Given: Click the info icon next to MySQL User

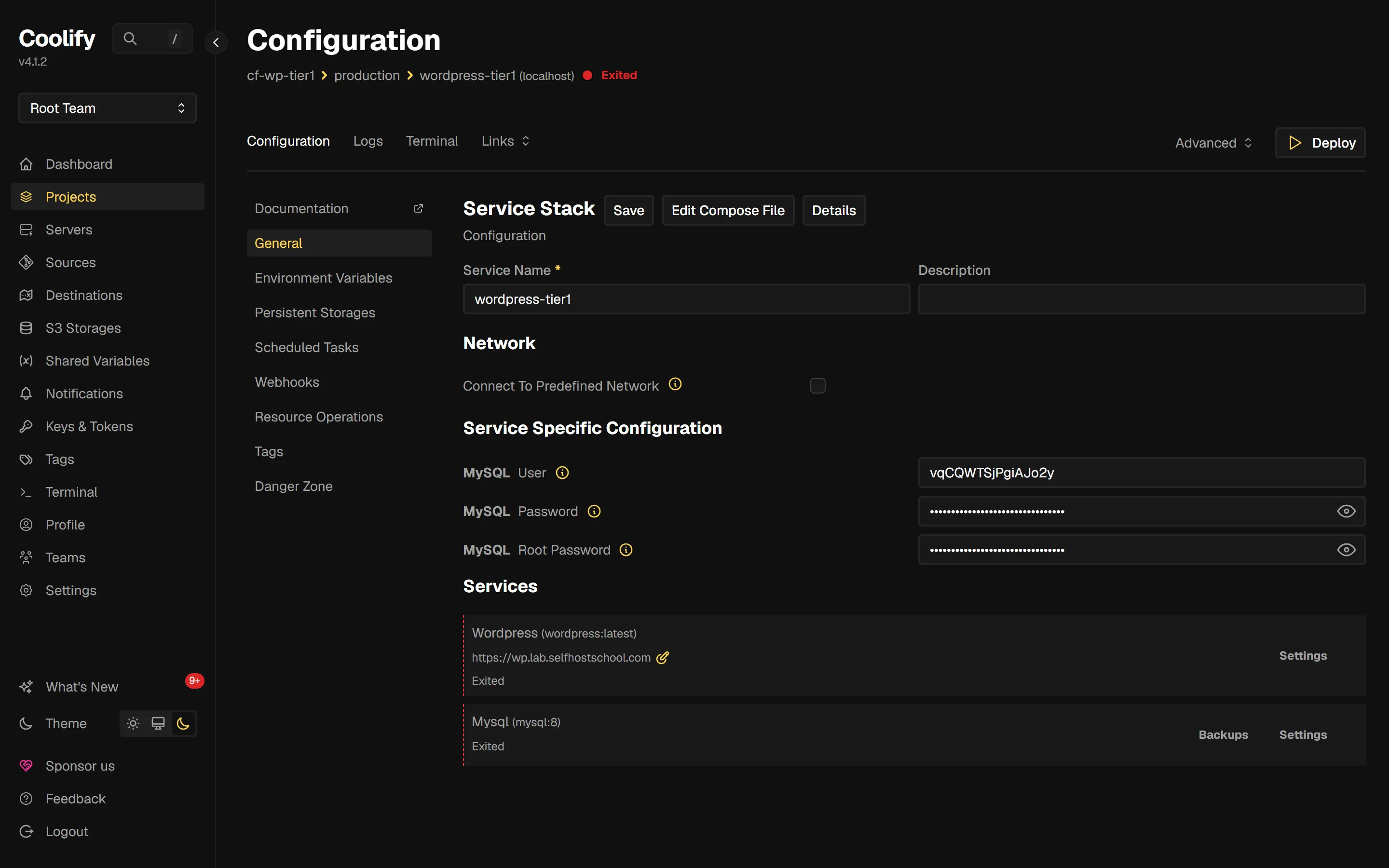Looking at the screenshot, I should 562,473.
